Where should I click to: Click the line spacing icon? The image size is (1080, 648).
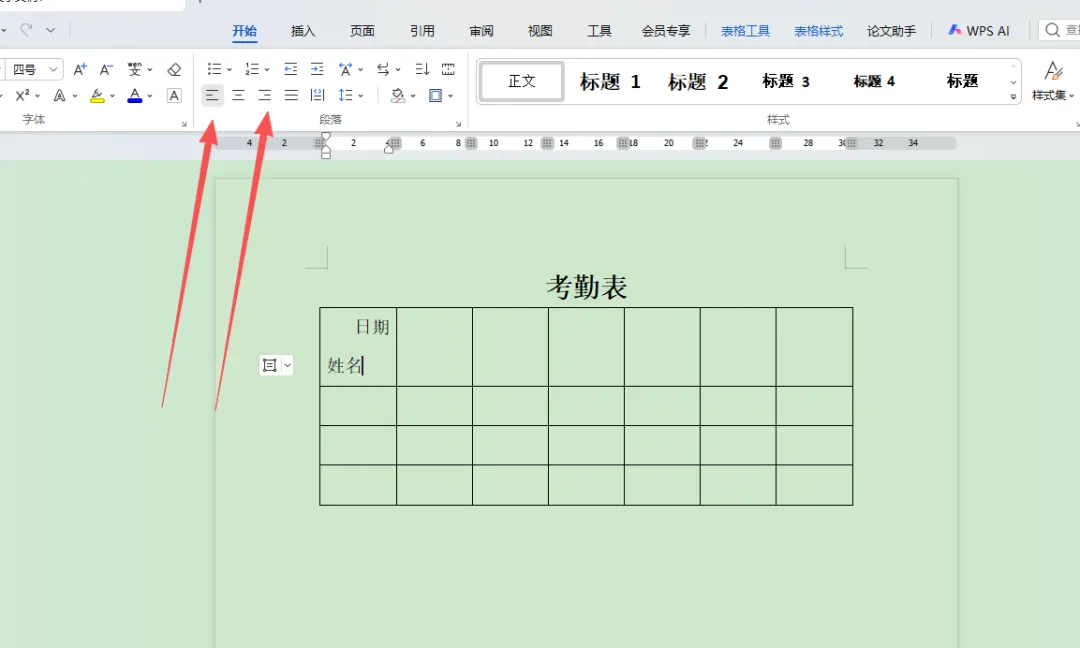click(x=346, y=95)
